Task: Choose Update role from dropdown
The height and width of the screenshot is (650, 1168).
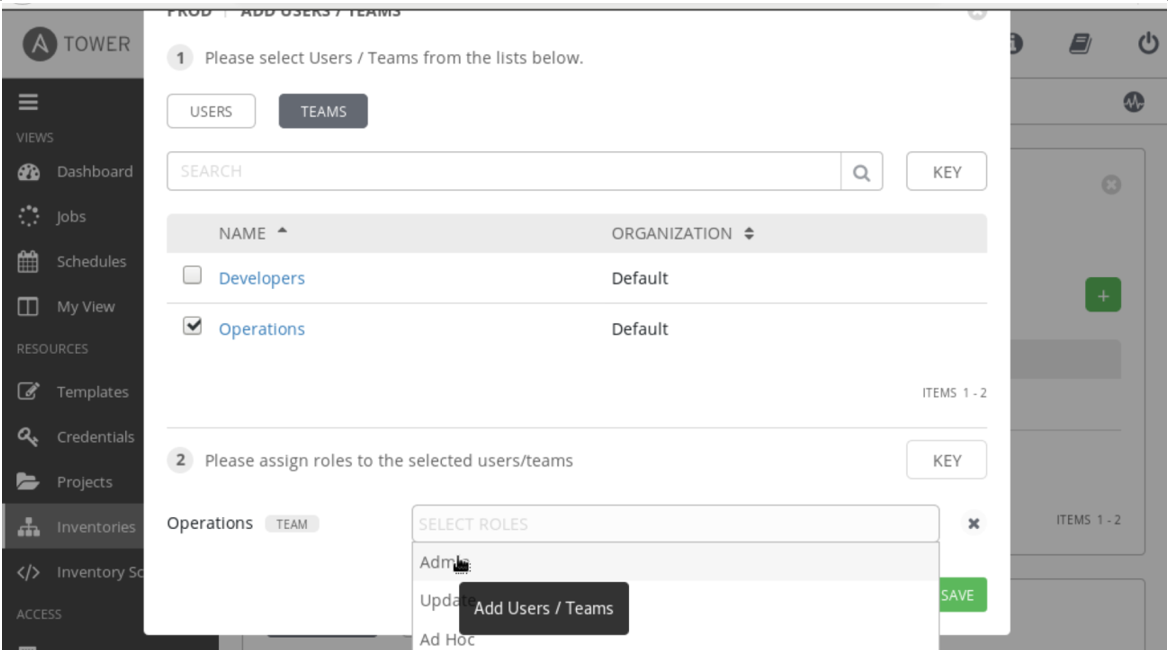Action: [675, 600]
